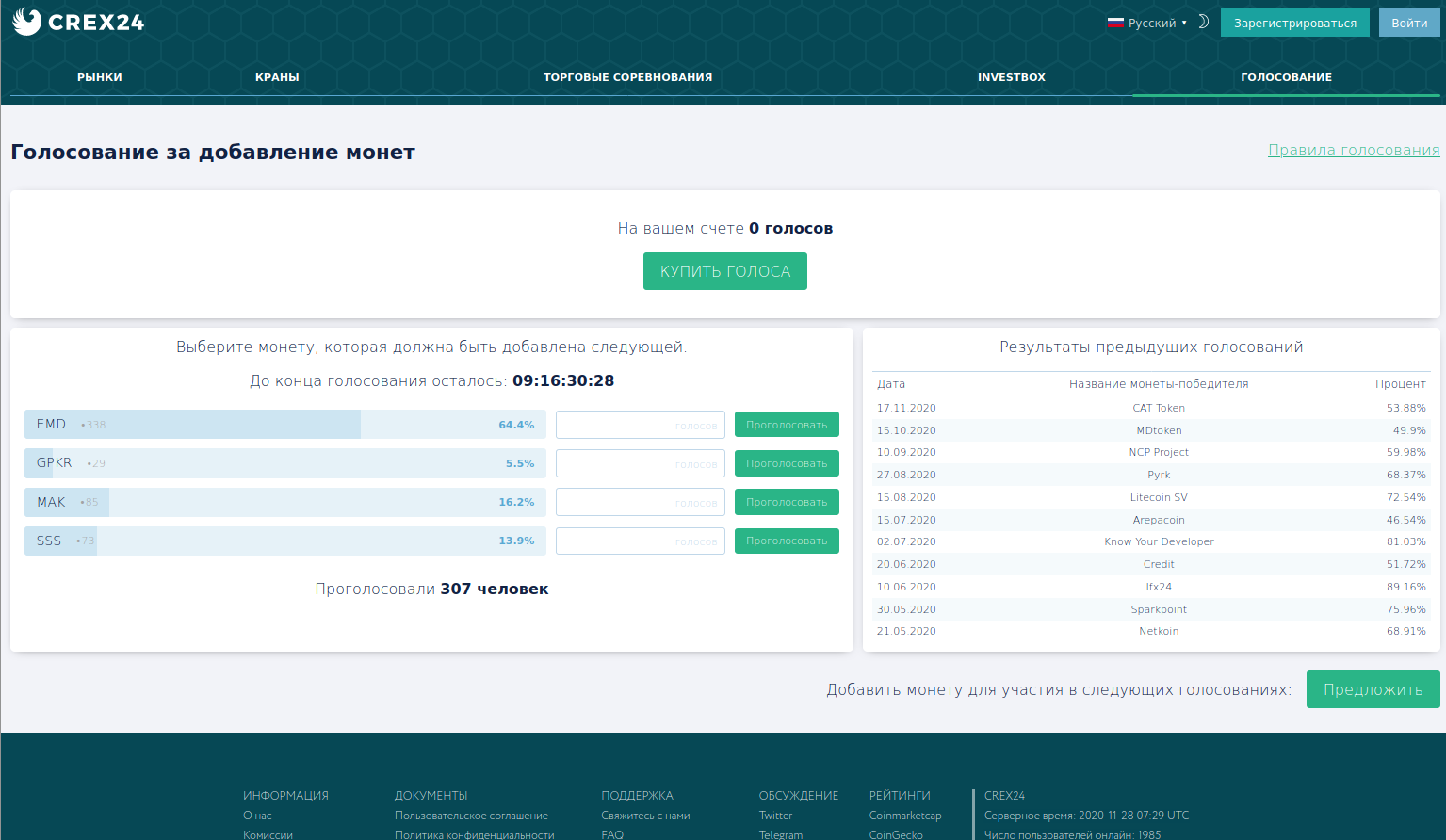Screen dimensions: 1446x840
Task: Open Пользовательское соглашение footer link
Action: 471,816
